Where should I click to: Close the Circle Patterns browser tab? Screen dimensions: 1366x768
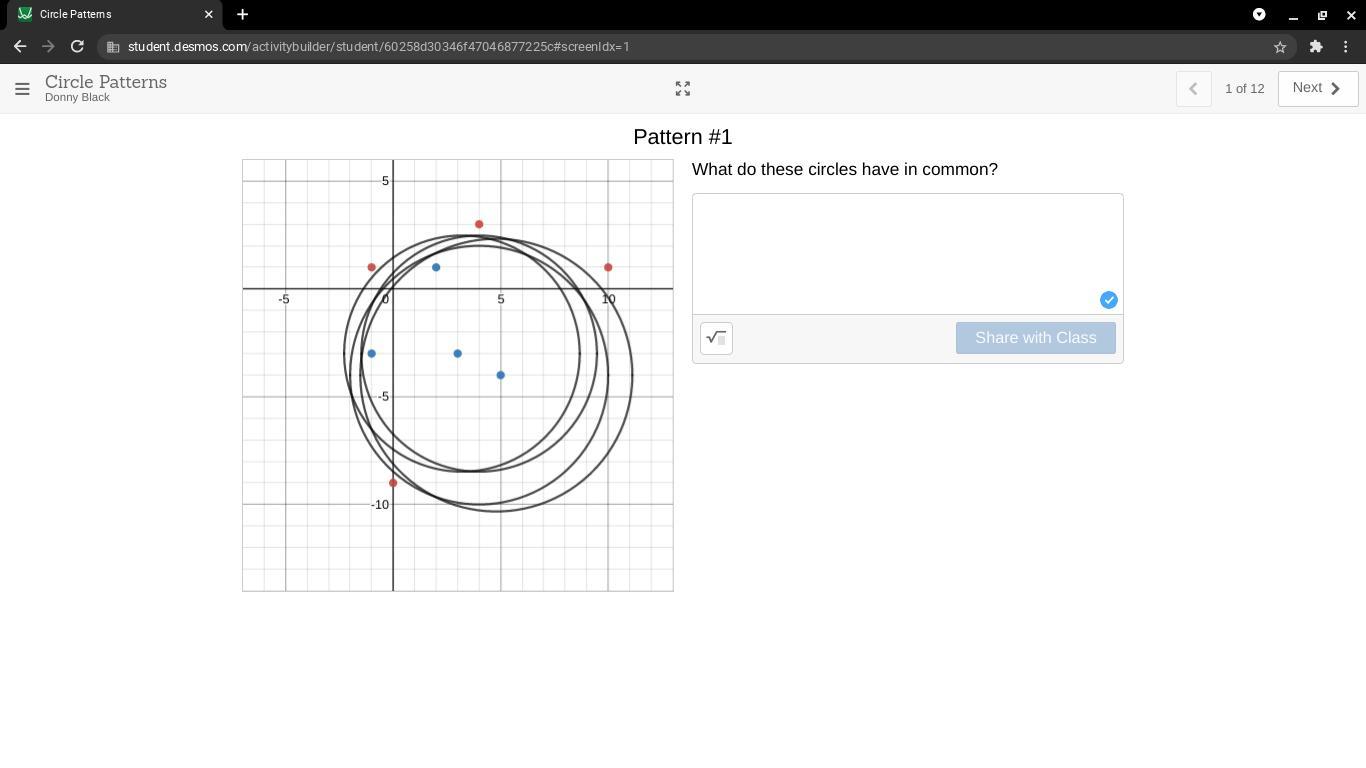click(x=209, y=14)
